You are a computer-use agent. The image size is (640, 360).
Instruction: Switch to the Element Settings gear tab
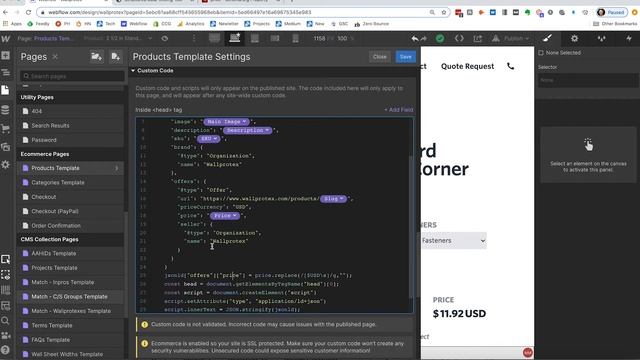(574, 38)
